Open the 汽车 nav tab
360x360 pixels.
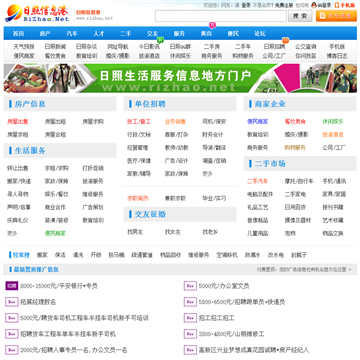[x=72, y=33]
